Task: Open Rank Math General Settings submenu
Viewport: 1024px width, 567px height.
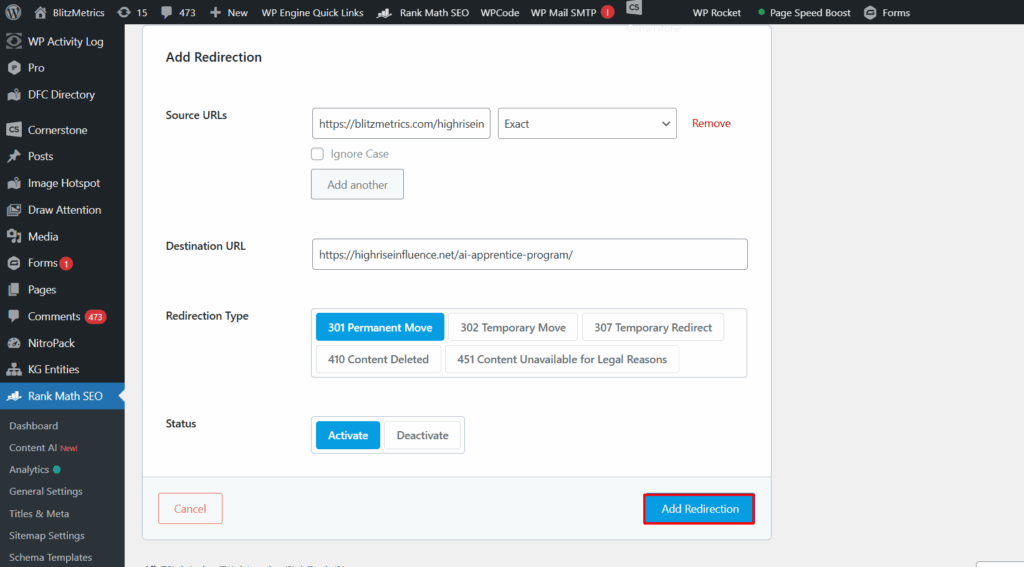Action: coord(46,491)
